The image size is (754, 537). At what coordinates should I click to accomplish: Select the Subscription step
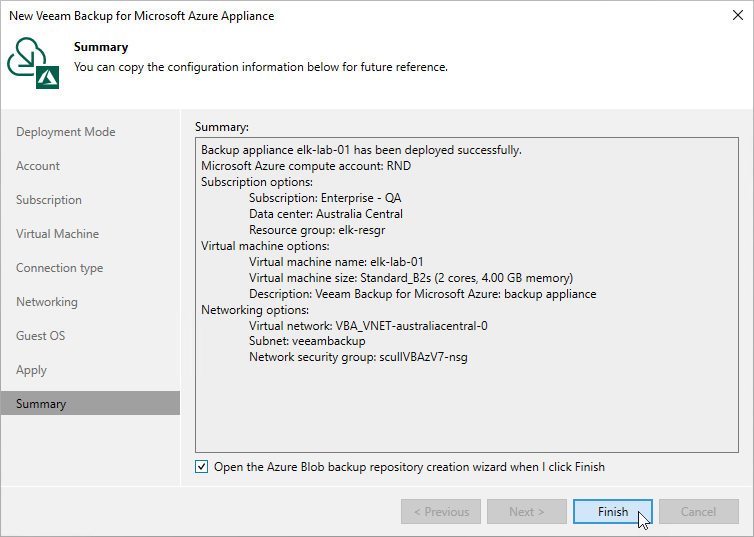coord(49,200)
